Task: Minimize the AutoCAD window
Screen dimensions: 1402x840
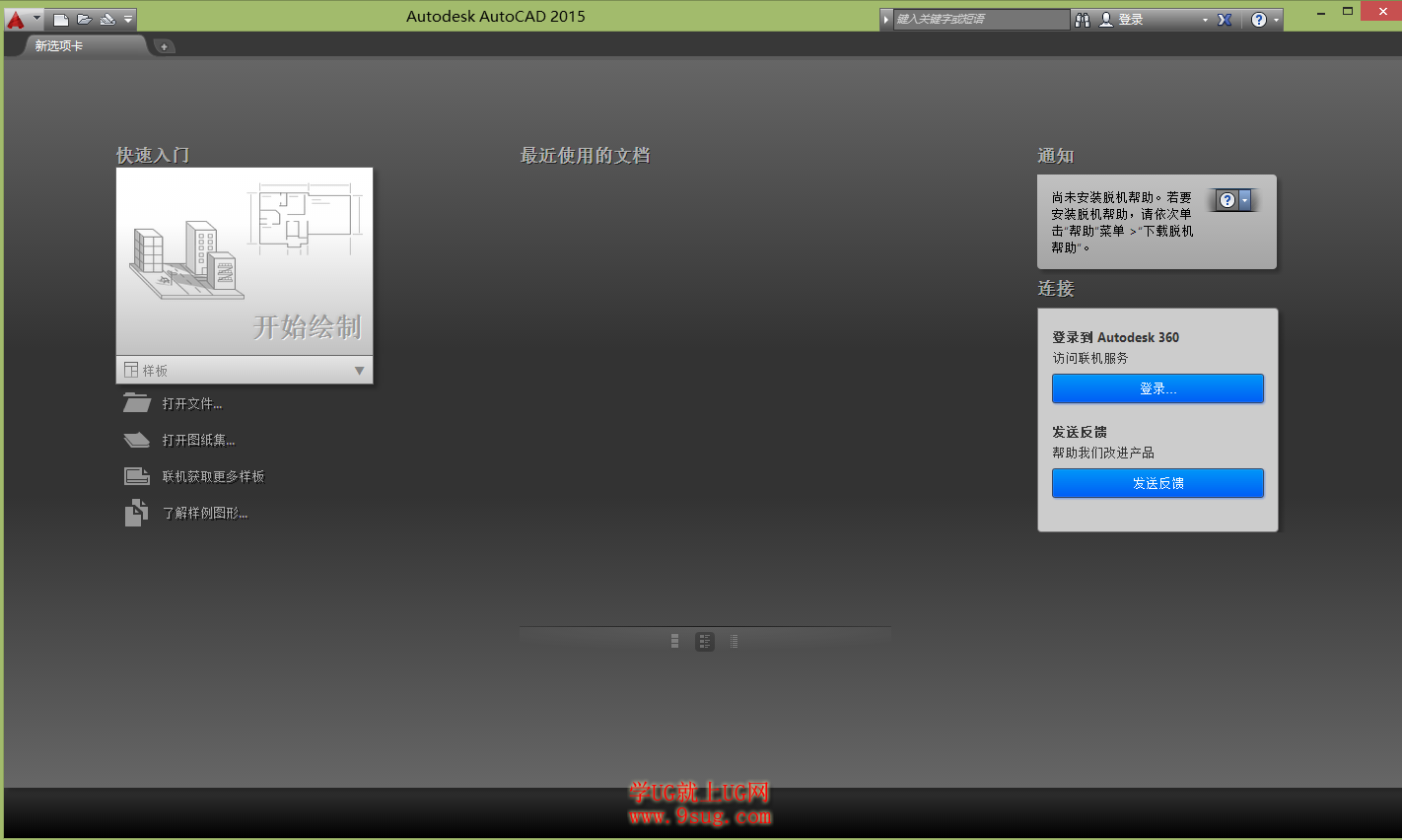Action: coord(1322,12)
